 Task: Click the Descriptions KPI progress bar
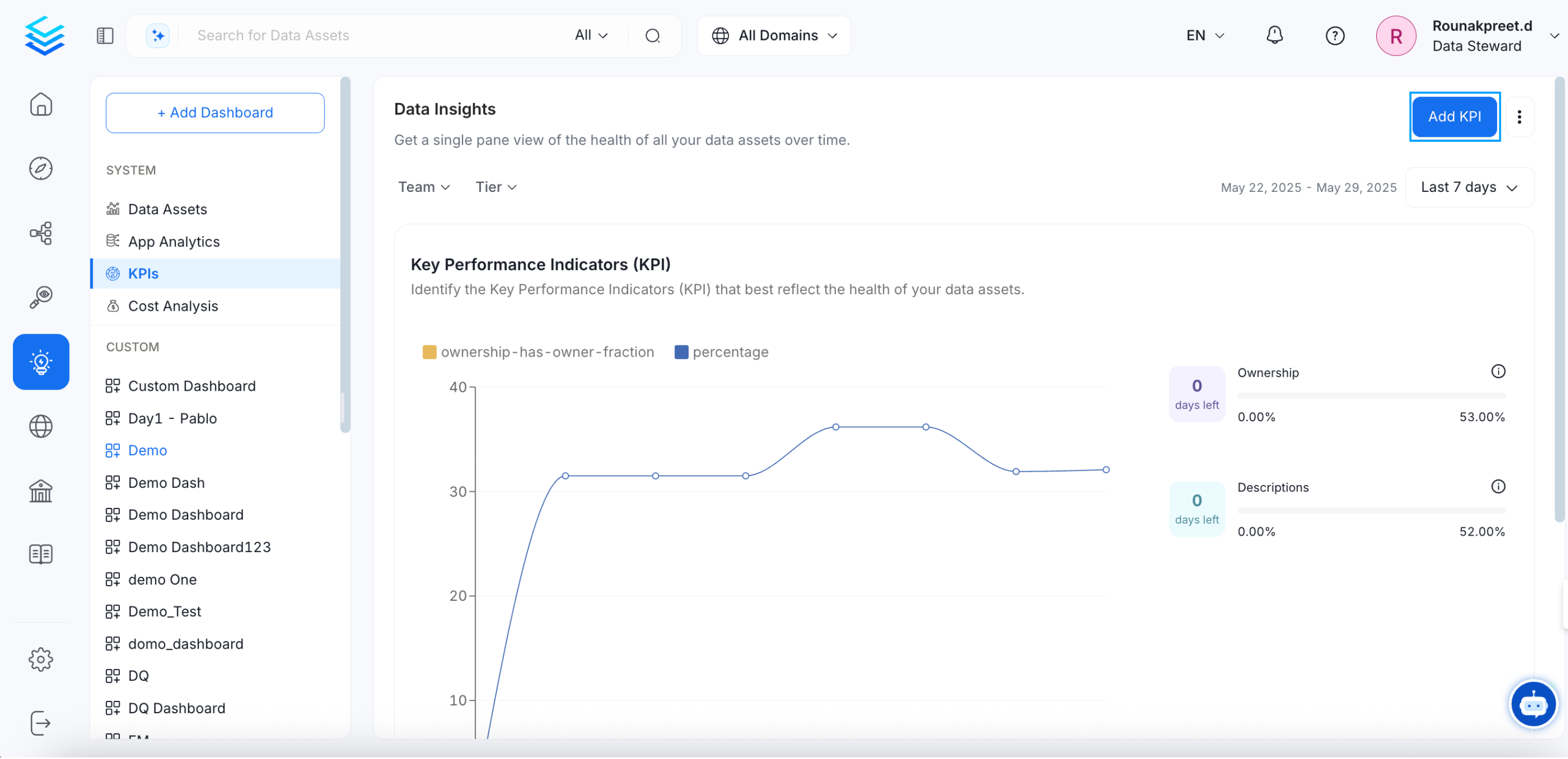coord(1371,510)
